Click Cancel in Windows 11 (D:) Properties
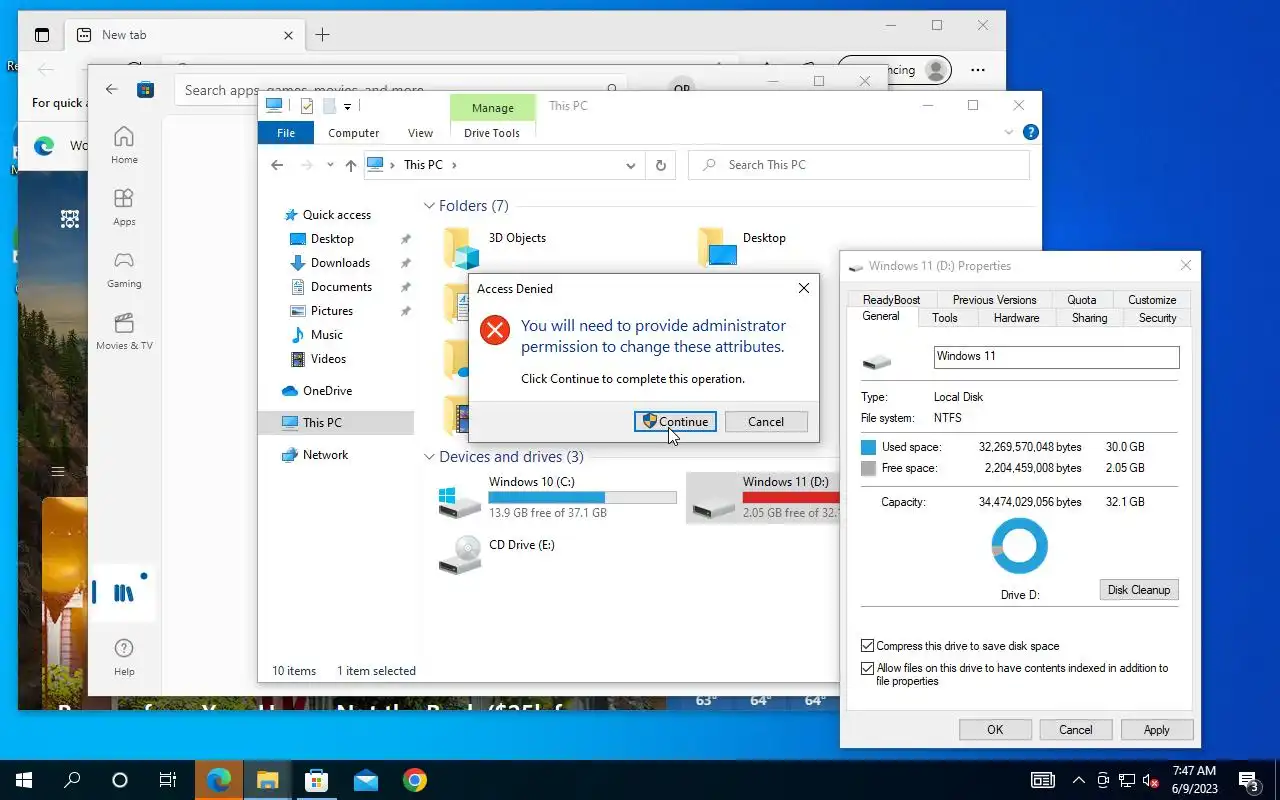 click(x=1076, y=729)
